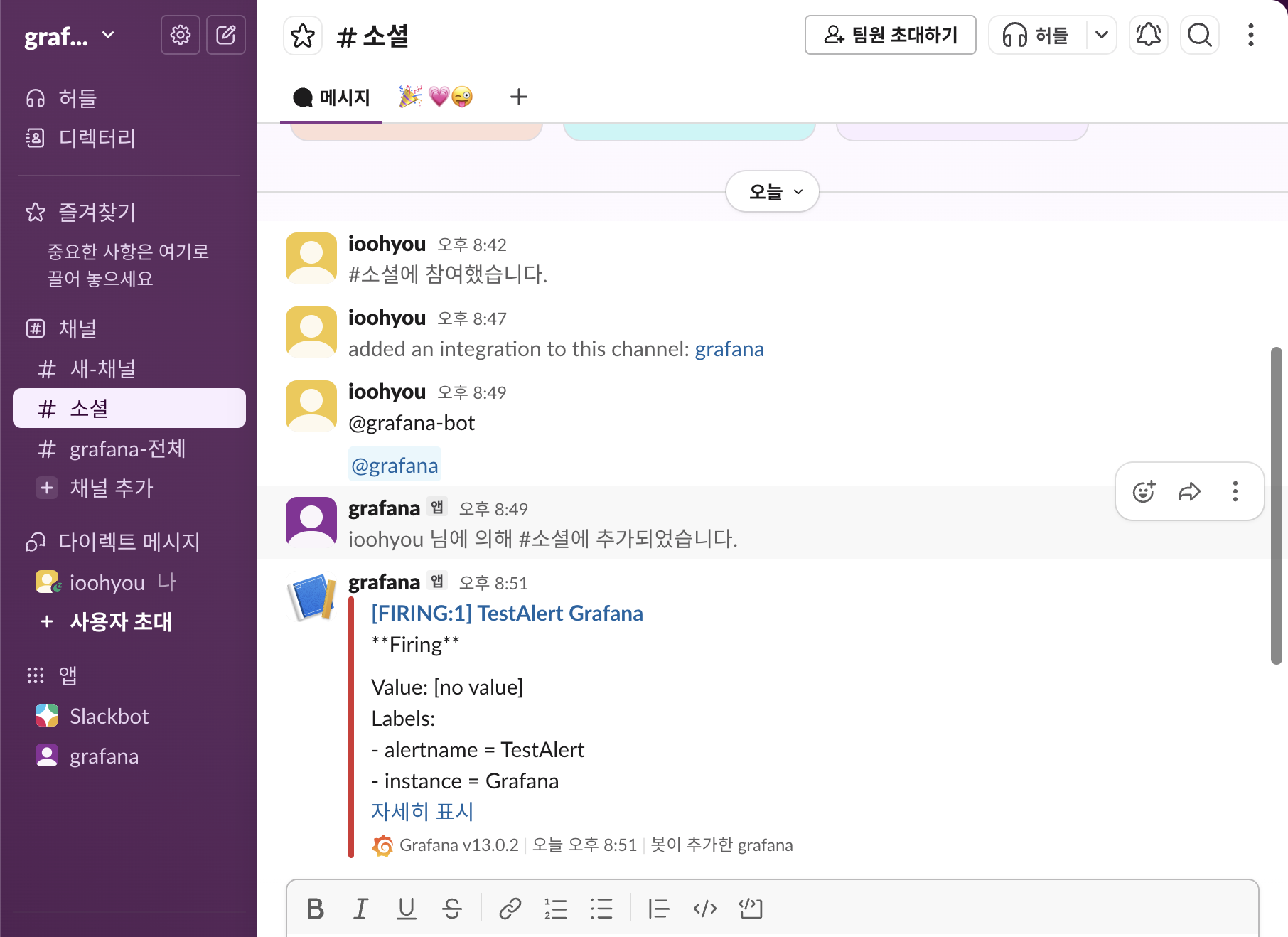The width and height of the screenshot is (1288, 937).
Task: Click grafana notebook avatar on 8:51 message
Action: 311,597
